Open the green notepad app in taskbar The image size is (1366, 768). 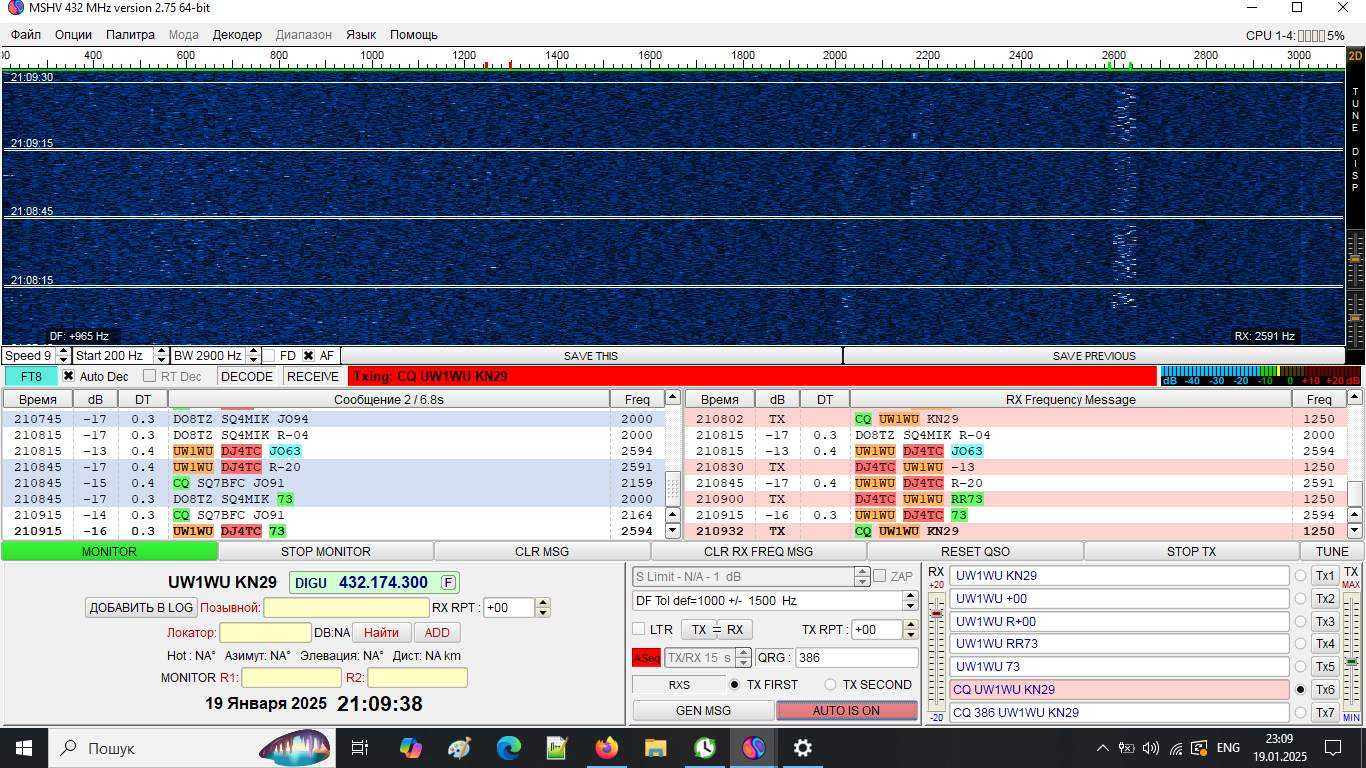[557, 748]
